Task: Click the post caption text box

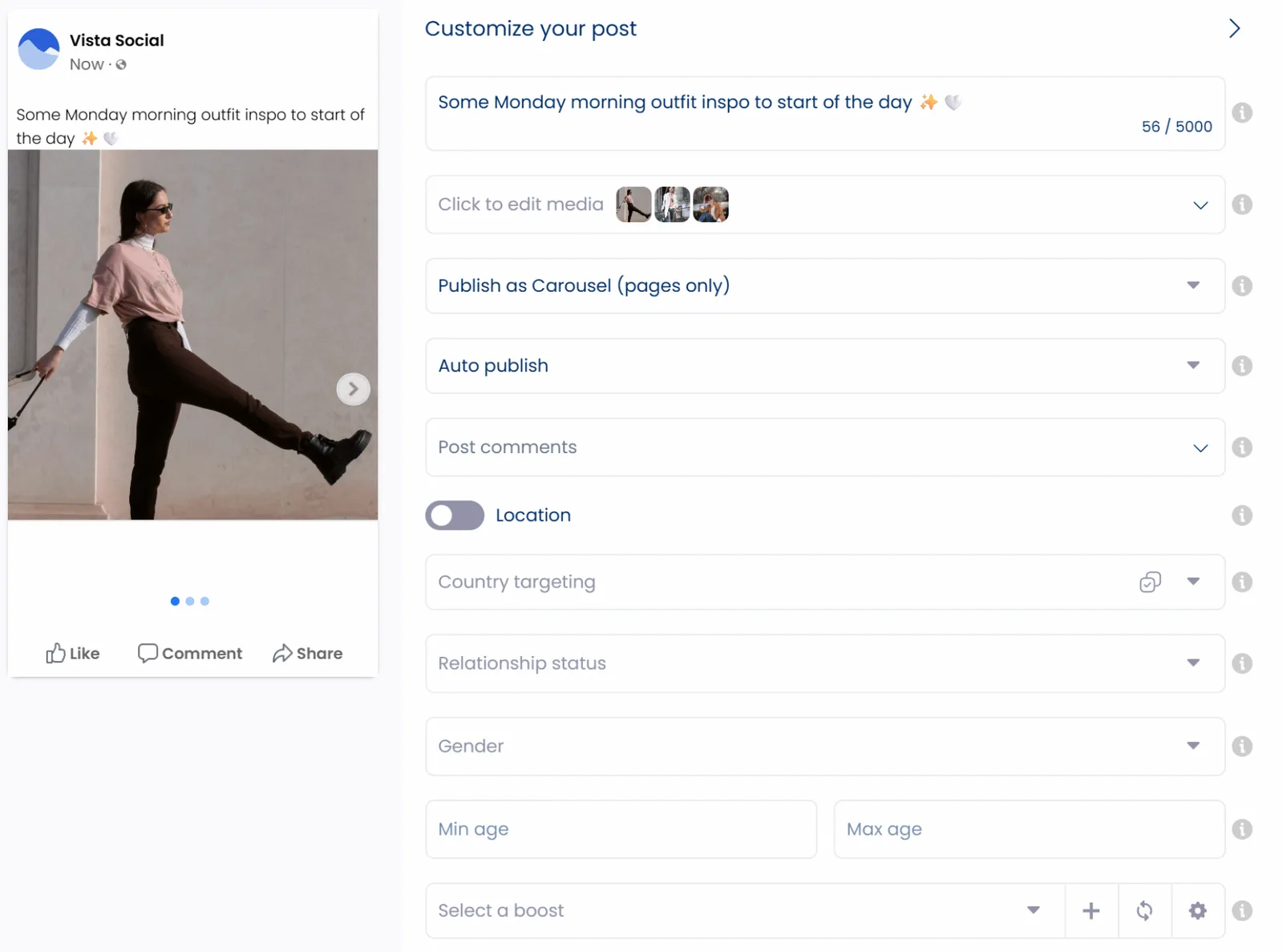Action: 824,112
